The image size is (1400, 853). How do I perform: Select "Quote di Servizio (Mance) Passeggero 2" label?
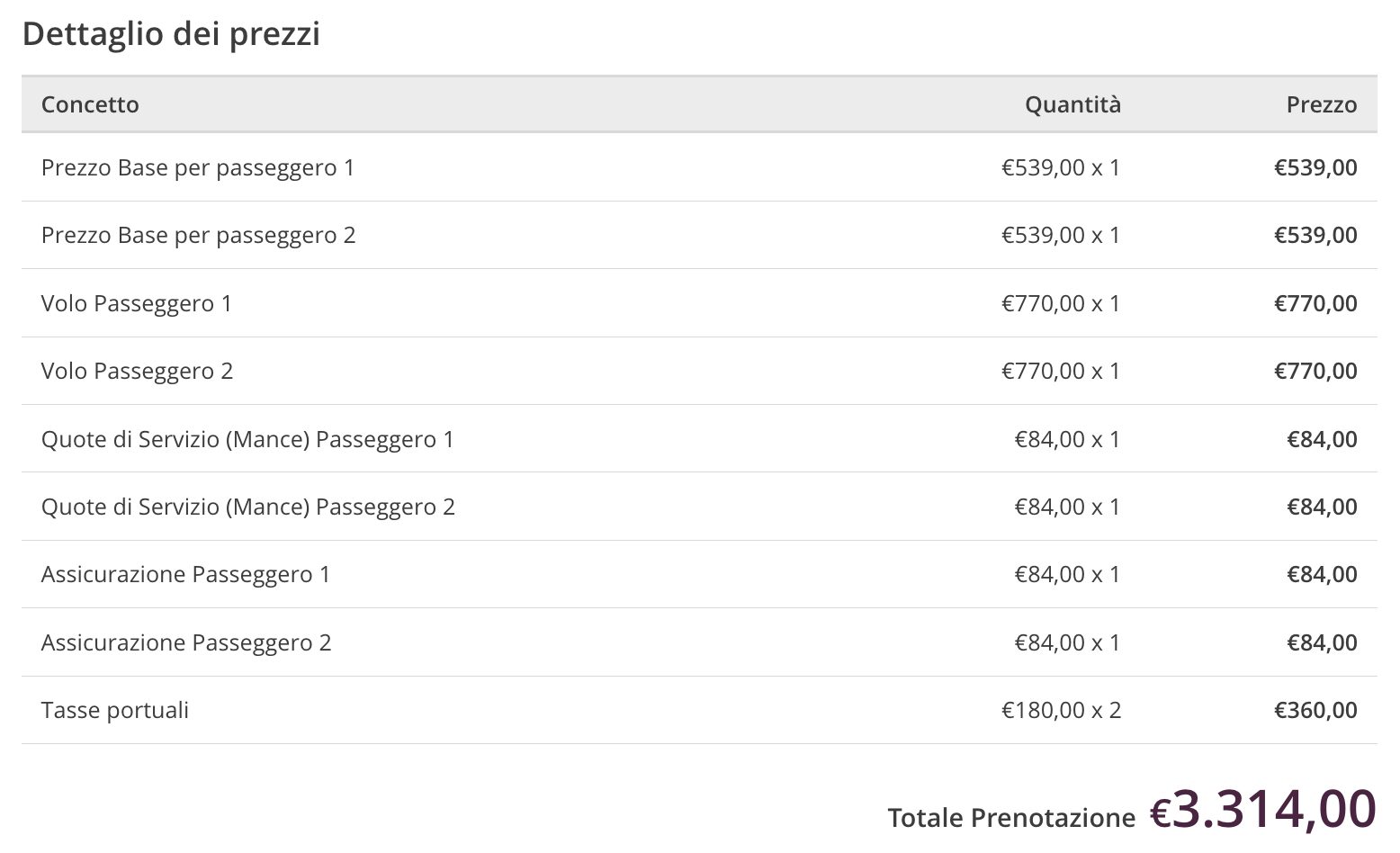click(247, 507)
